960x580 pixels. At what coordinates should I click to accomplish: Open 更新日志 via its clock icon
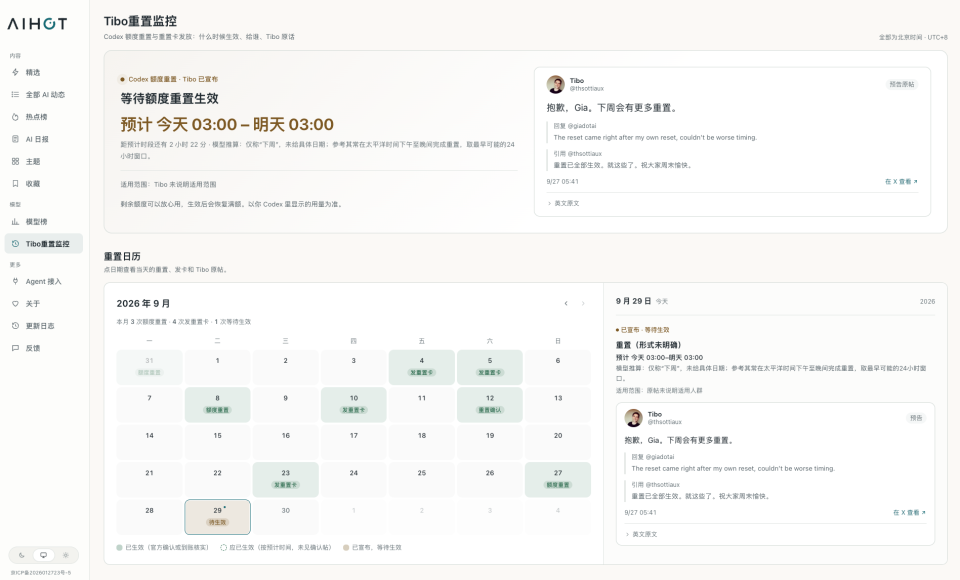coord(15,326)
